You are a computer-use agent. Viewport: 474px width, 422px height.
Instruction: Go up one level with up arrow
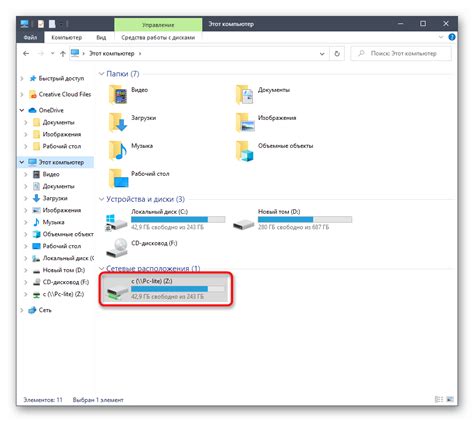coord(63,54)
